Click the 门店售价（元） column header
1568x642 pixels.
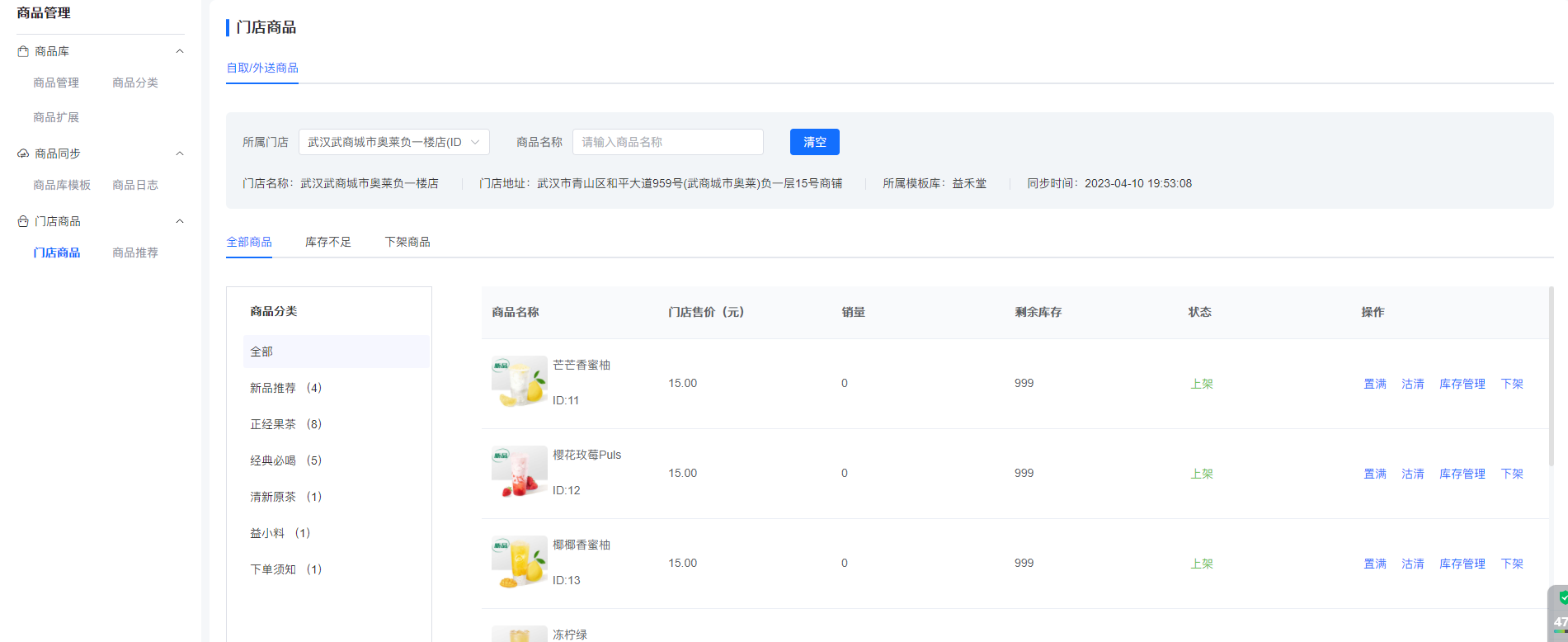tap(706, 312)
